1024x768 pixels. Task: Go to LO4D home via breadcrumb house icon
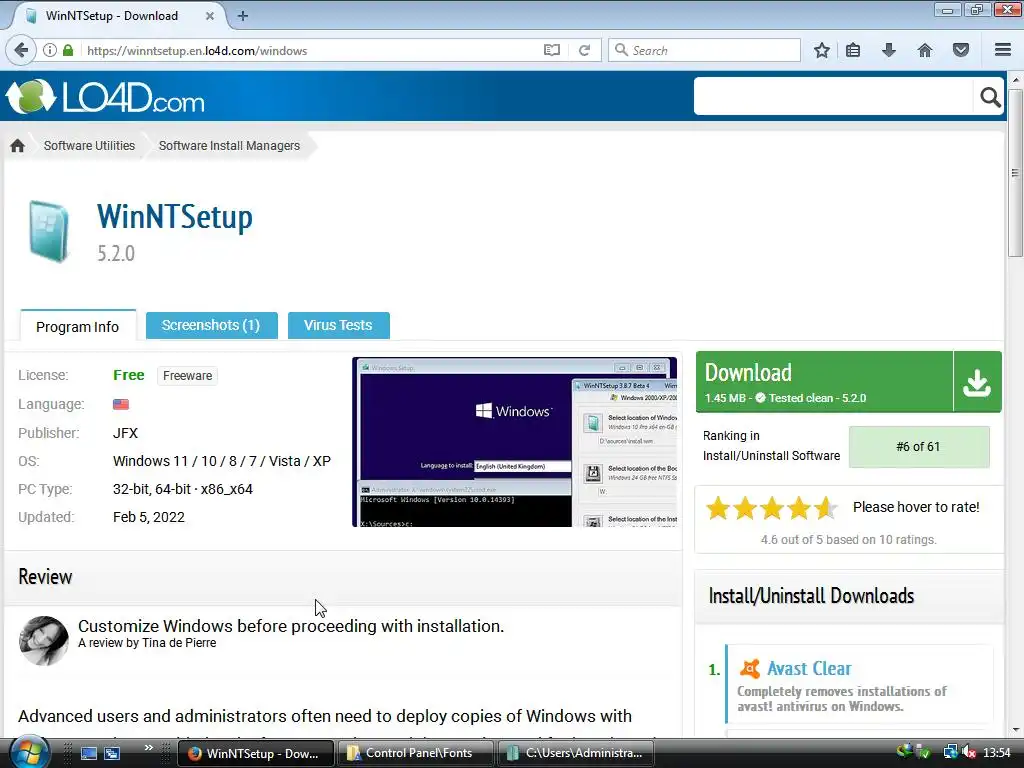tap(18, 146)
